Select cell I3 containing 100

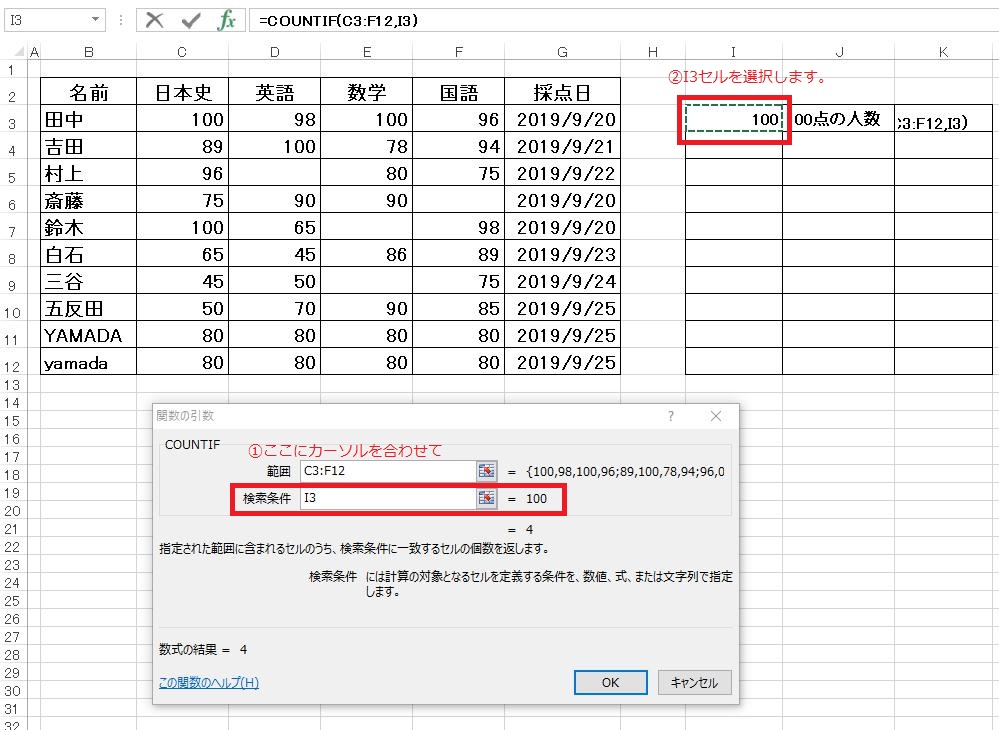coord(734,119)
